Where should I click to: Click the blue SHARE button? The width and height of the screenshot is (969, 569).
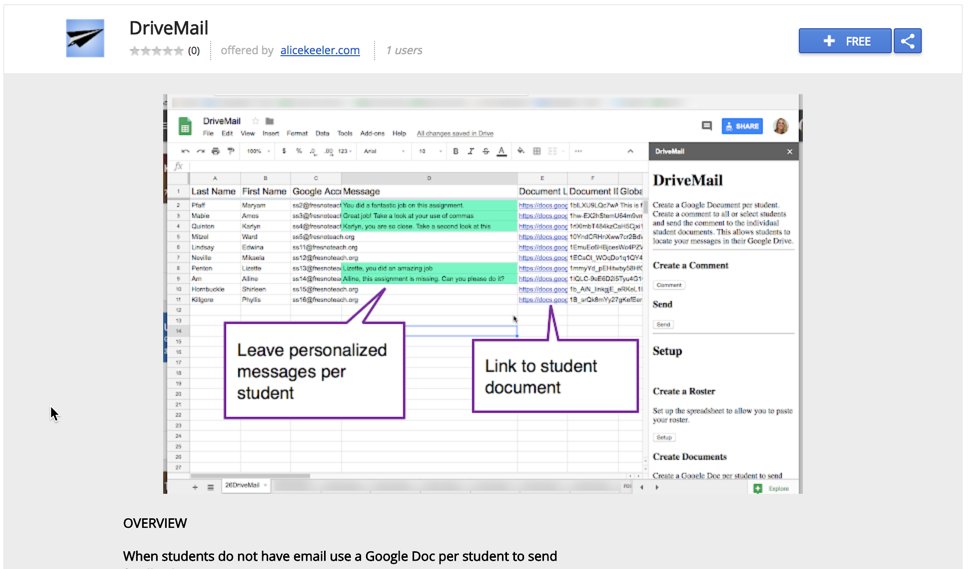click(742, 126)
